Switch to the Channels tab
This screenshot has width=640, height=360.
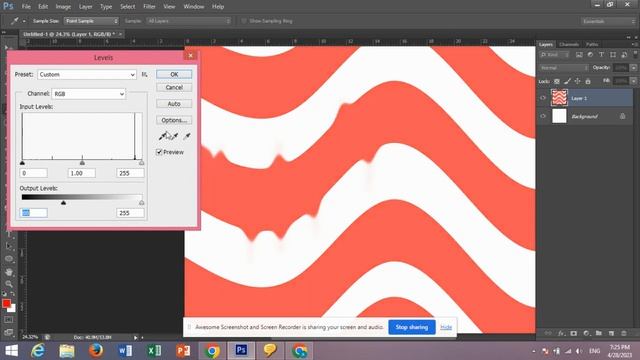click(569, 44)
